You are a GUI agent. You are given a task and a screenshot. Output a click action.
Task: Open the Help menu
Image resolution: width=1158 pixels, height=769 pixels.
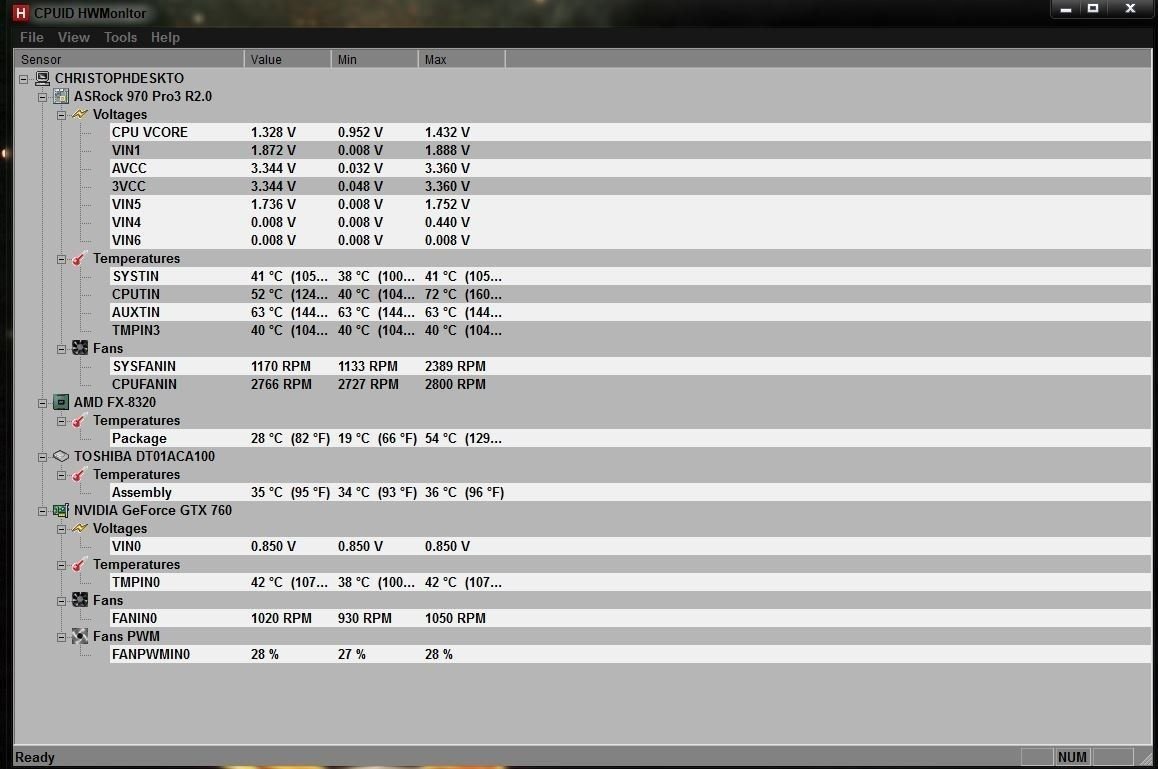165,37
